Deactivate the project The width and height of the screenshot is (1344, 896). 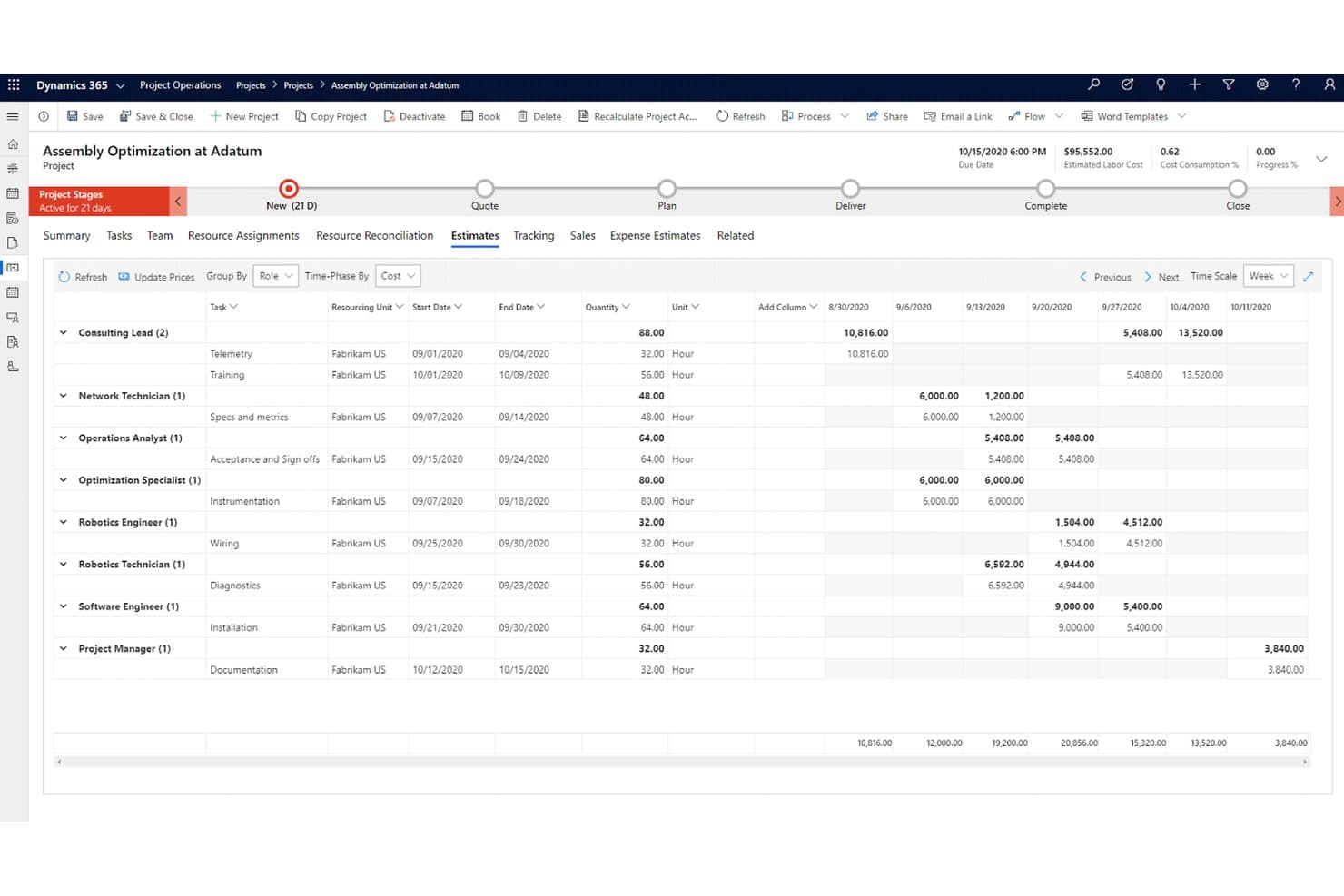pyautogui.click(x=414, y=116)
